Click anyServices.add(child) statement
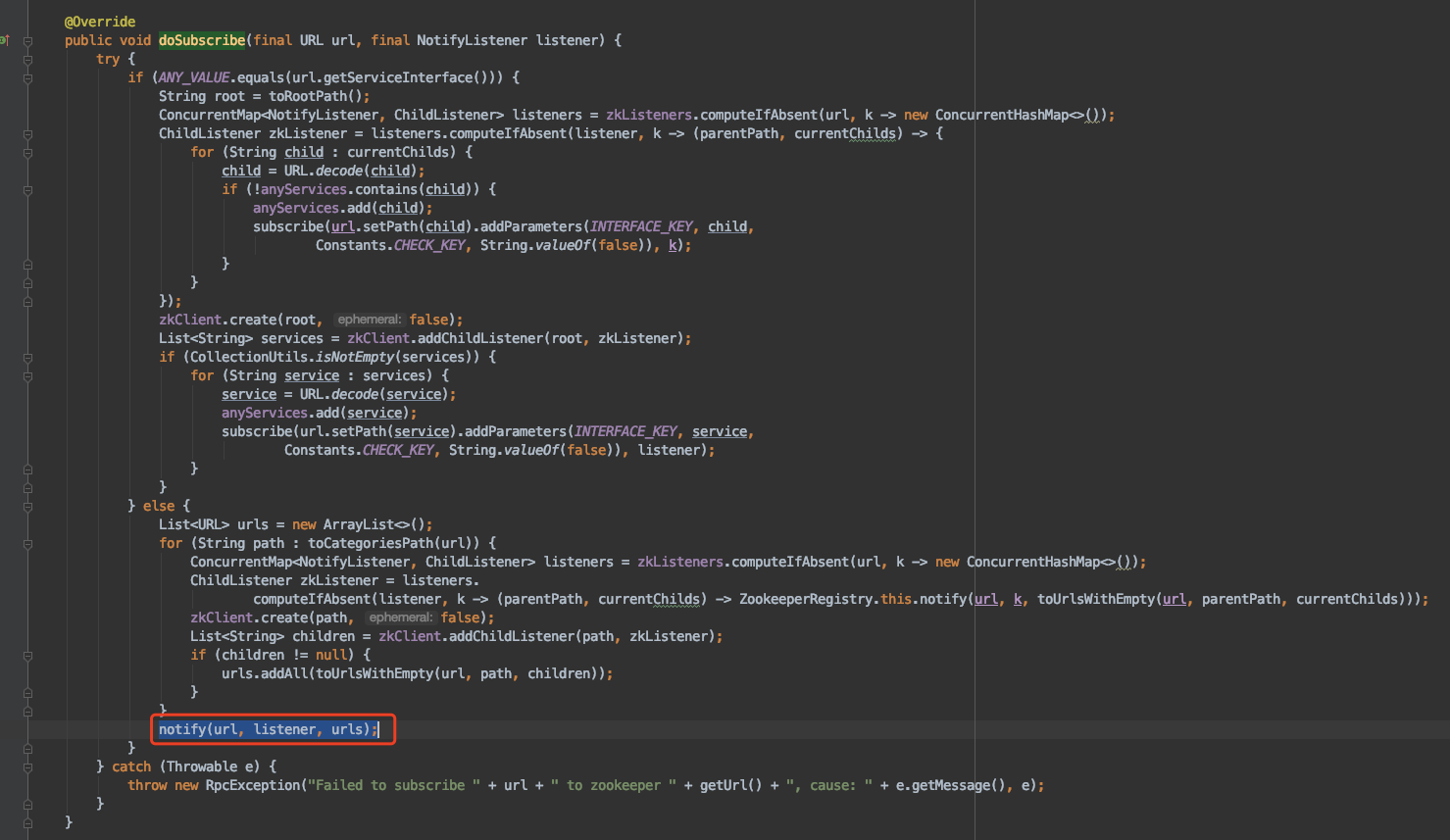This screenshot has height=840, width=1450. pos(342,208)
